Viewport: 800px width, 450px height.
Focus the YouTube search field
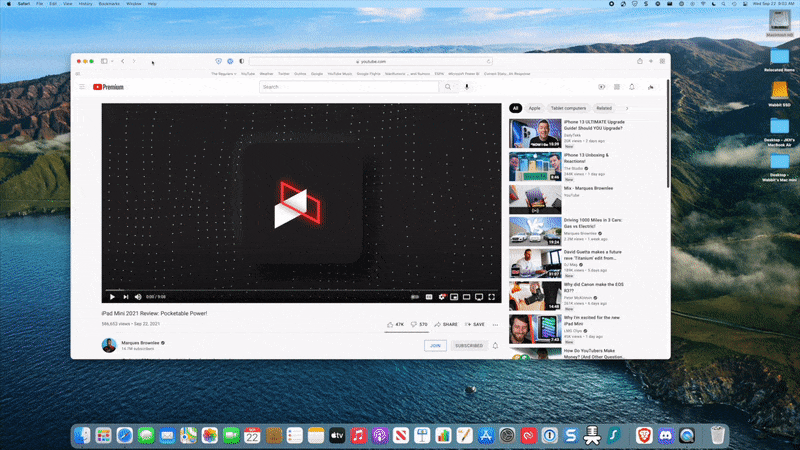tap(349, 87)
